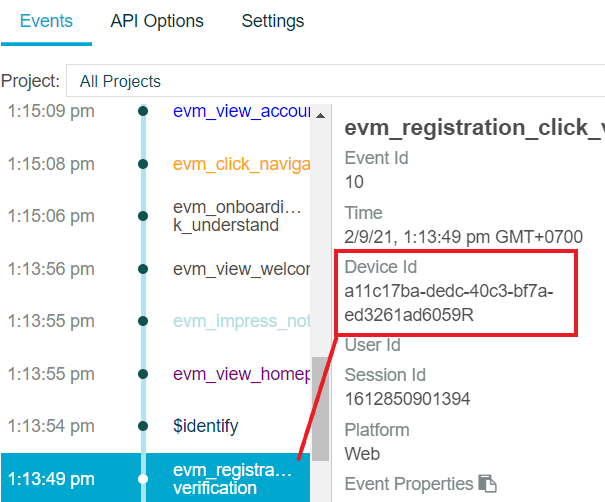Image resolution: width=605 pixels, height=502 pixels.
Task: Select the orange evm_click_naviga event
Action: point(242,164)
